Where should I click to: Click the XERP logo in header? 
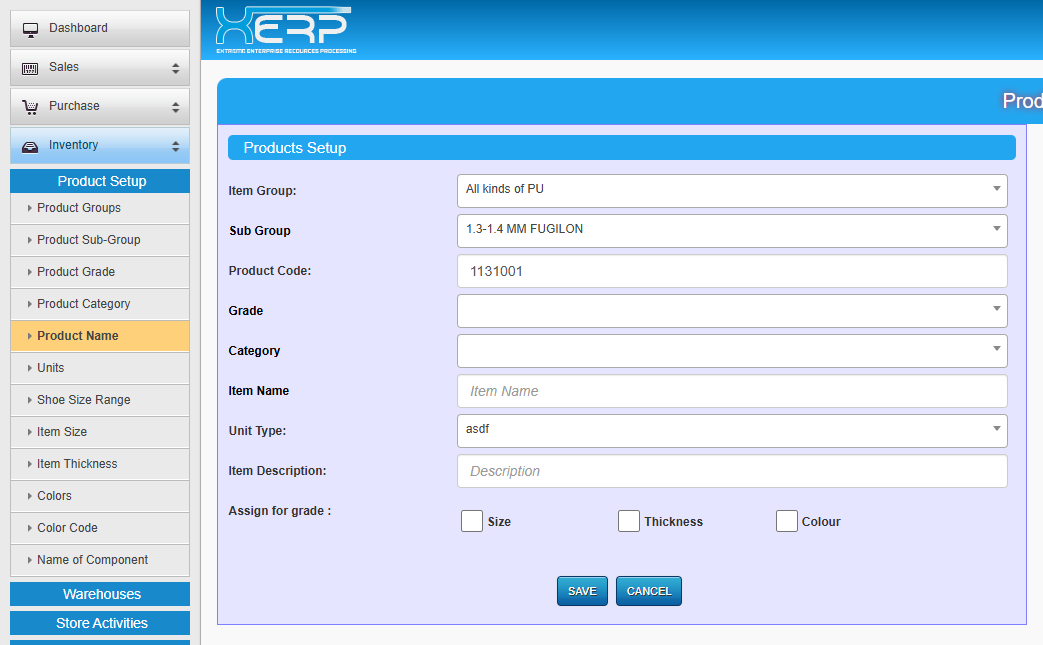coord(285,30)
